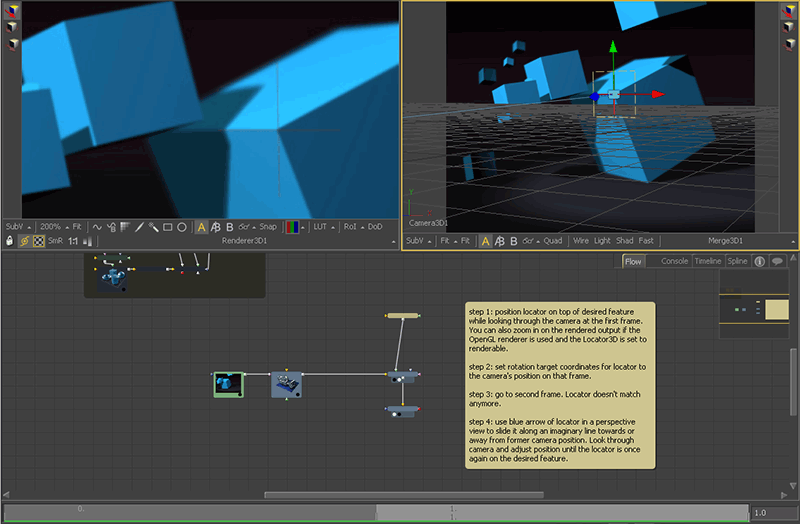This screenshot has height=524, width=800.
Task: Click the SubV button in the Merge3D1 view
Action: (x=415, y=241)
